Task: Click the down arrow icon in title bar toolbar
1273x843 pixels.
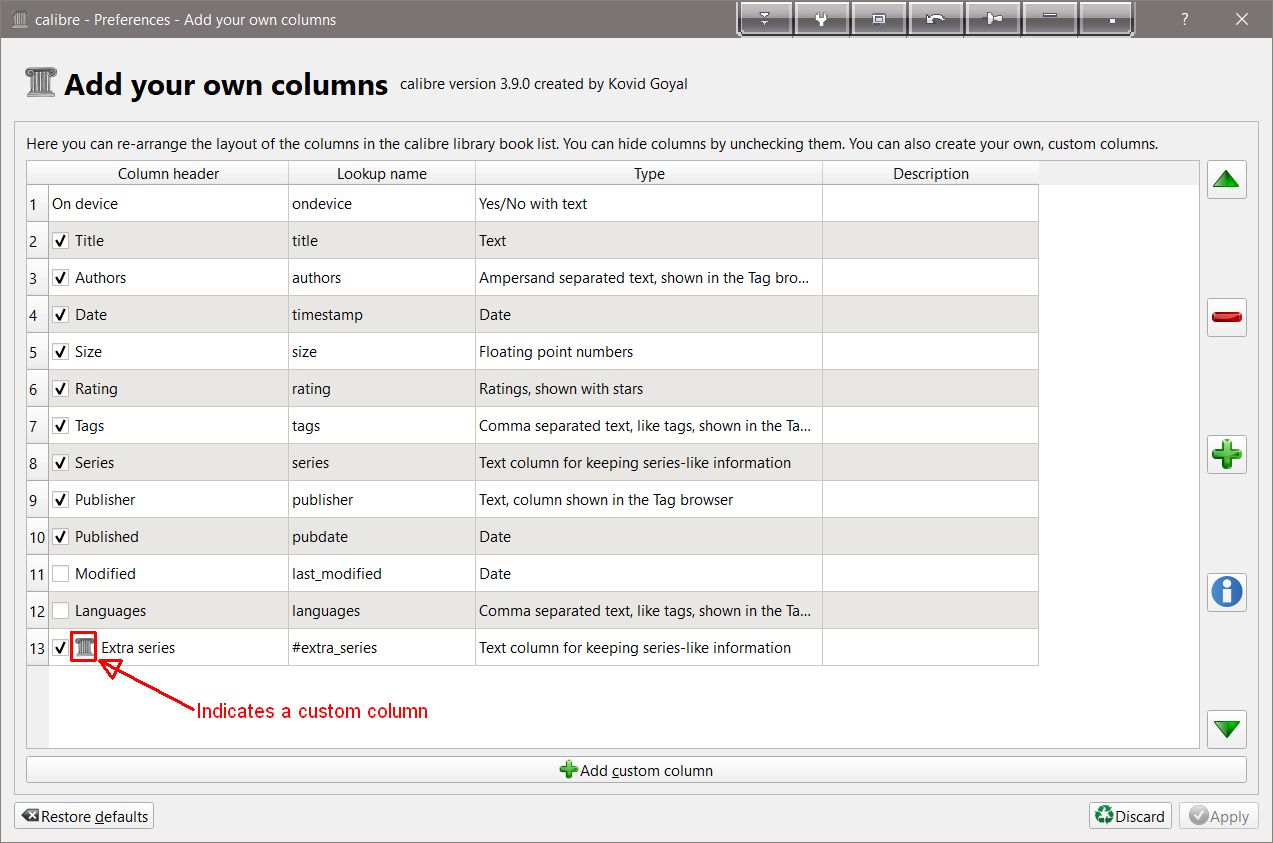Action: click(765, 19)
